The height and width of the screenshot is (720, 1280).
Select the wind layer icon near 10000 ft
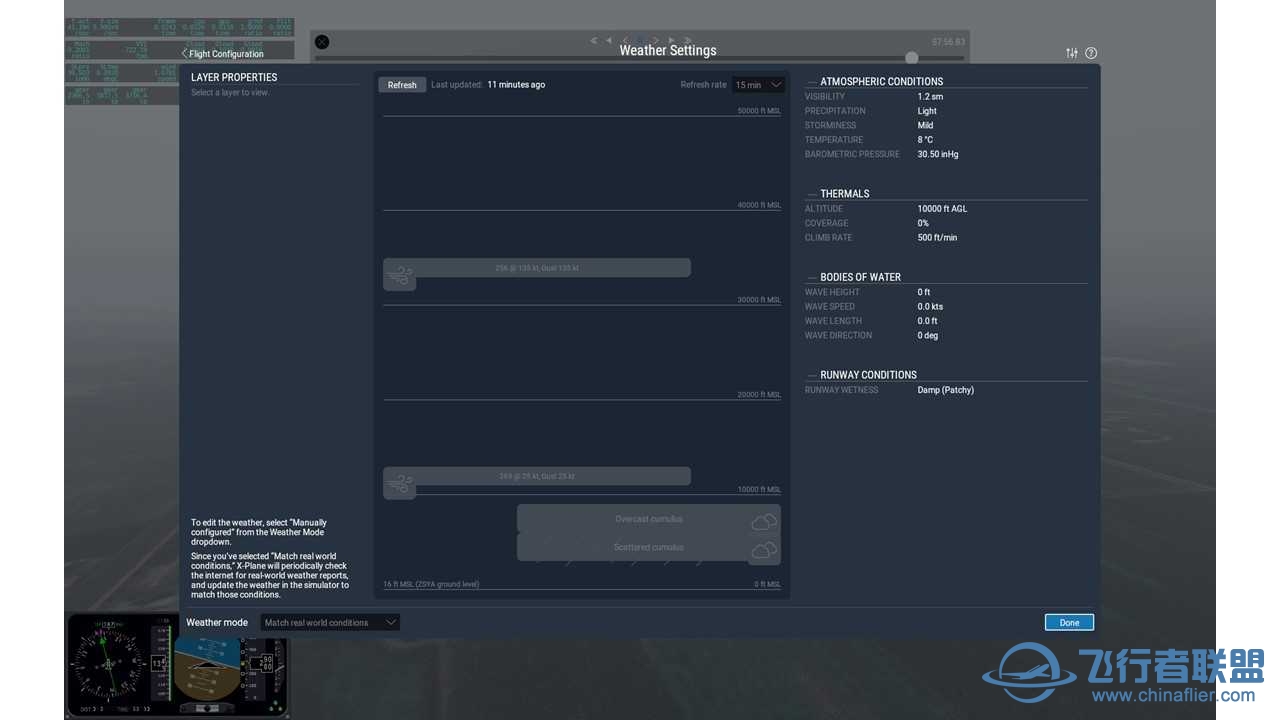[400, 485]
